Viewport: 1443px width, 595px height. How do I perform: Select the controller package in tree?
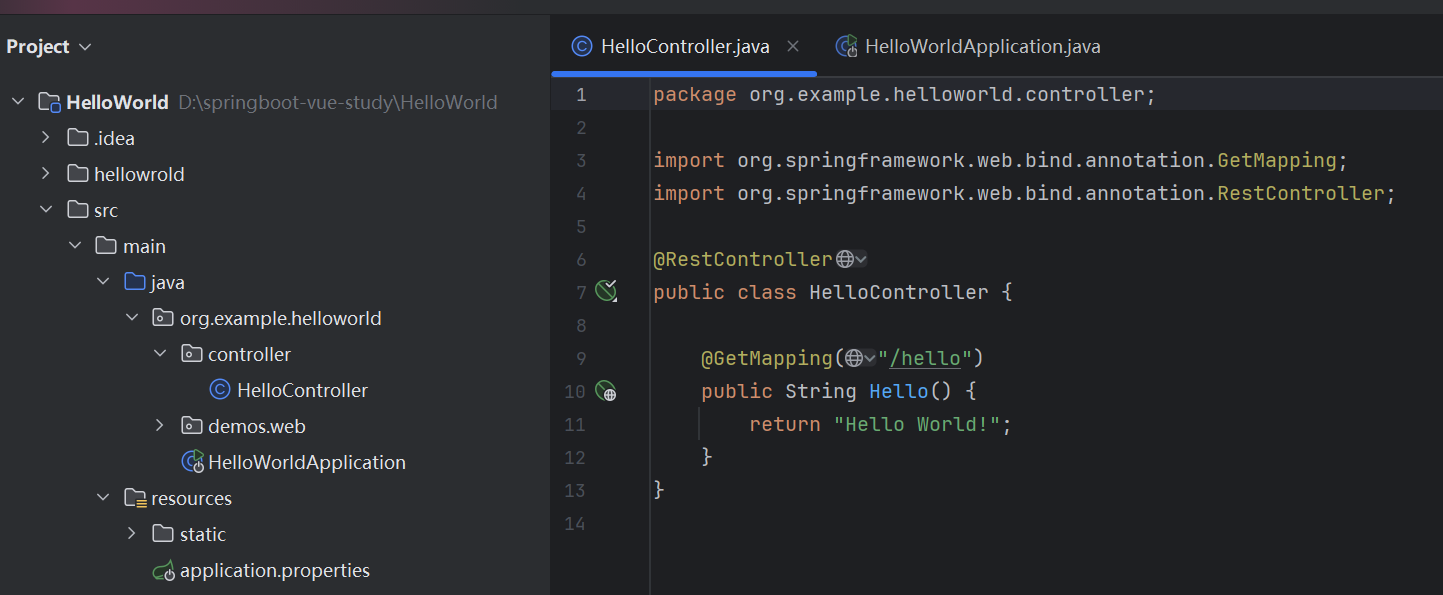click(249, 354)
